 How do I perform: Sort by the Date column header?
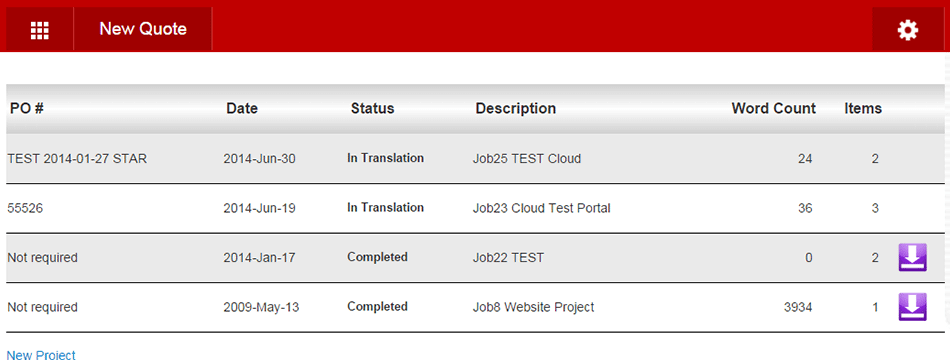[242, 108]
